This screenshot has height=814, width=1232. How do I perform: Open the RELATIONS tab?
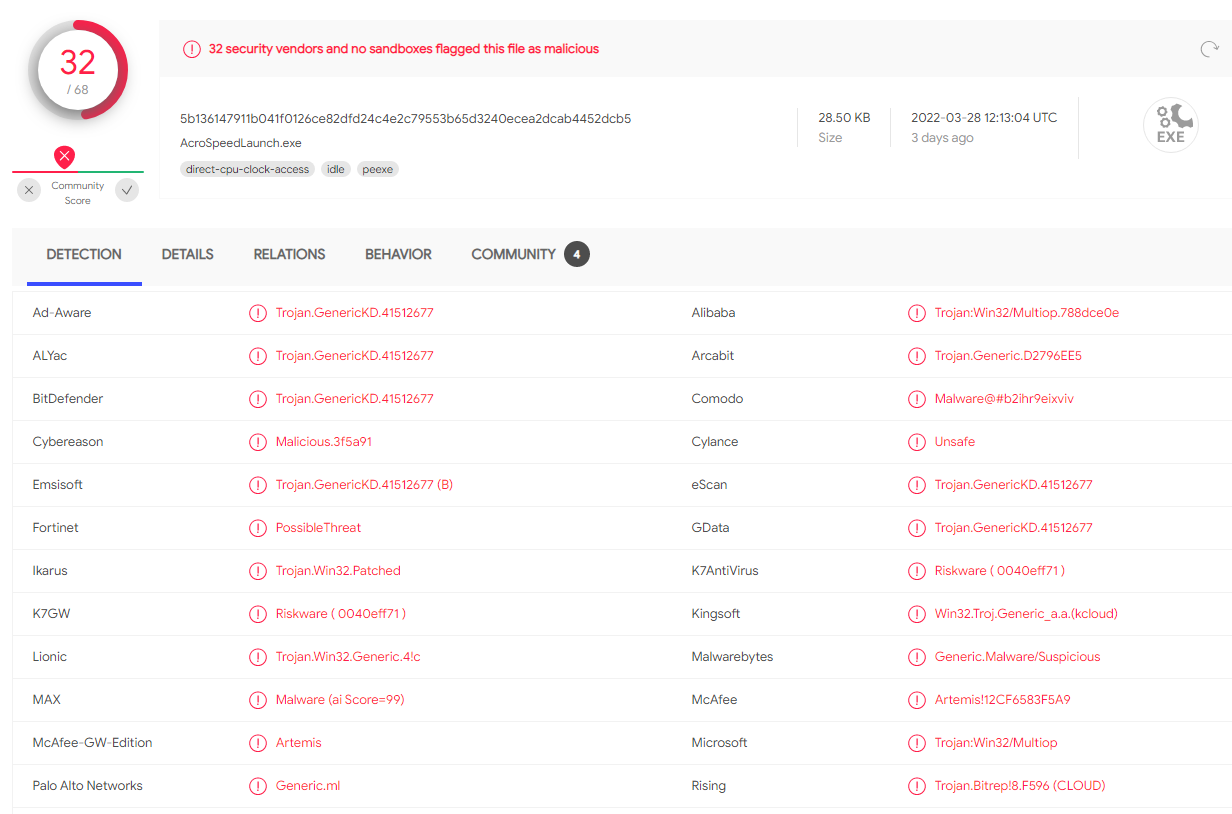289,254
